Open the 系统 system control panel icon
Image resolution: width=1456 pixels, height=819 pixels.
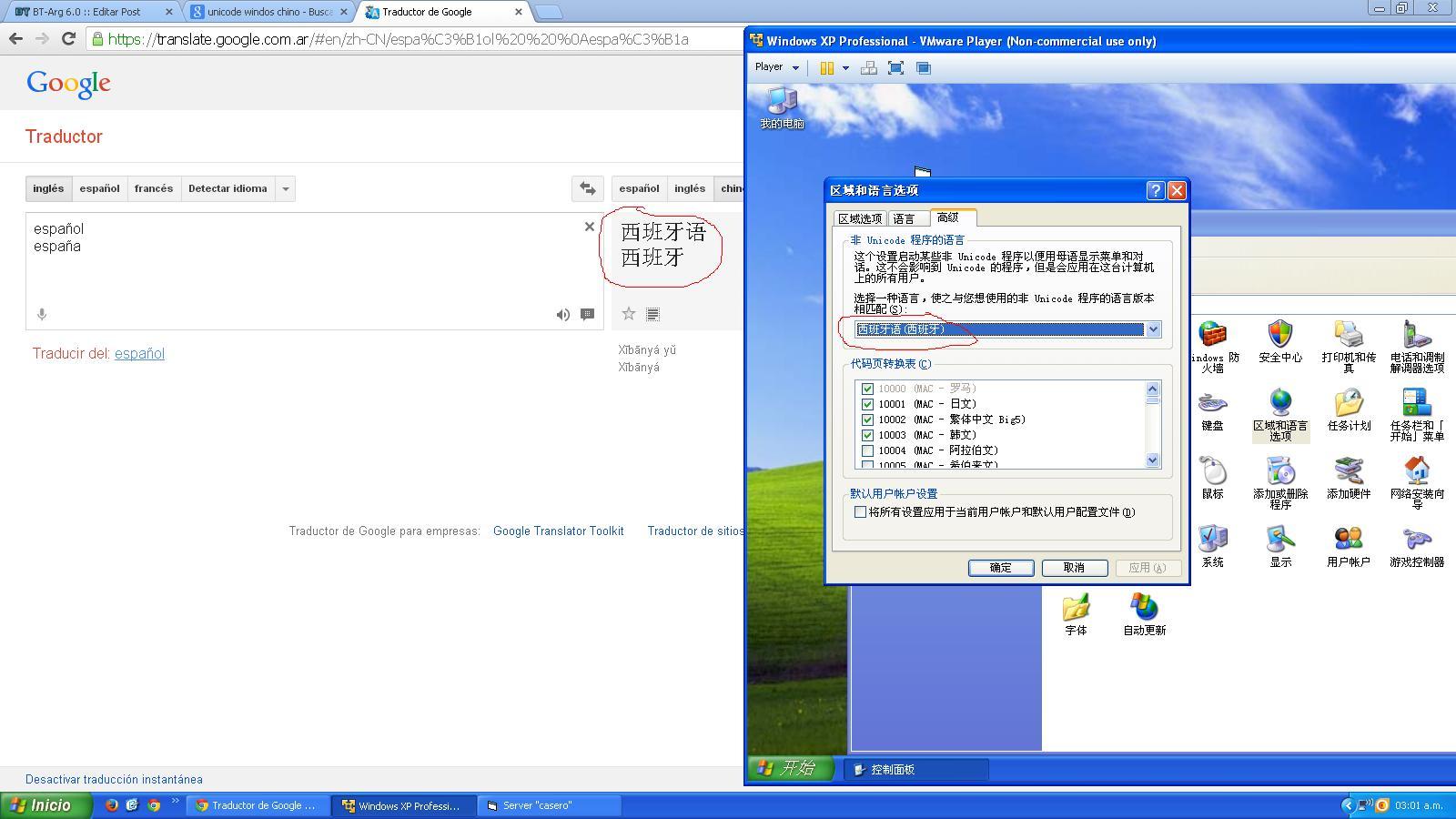(x=1212, y=547)
